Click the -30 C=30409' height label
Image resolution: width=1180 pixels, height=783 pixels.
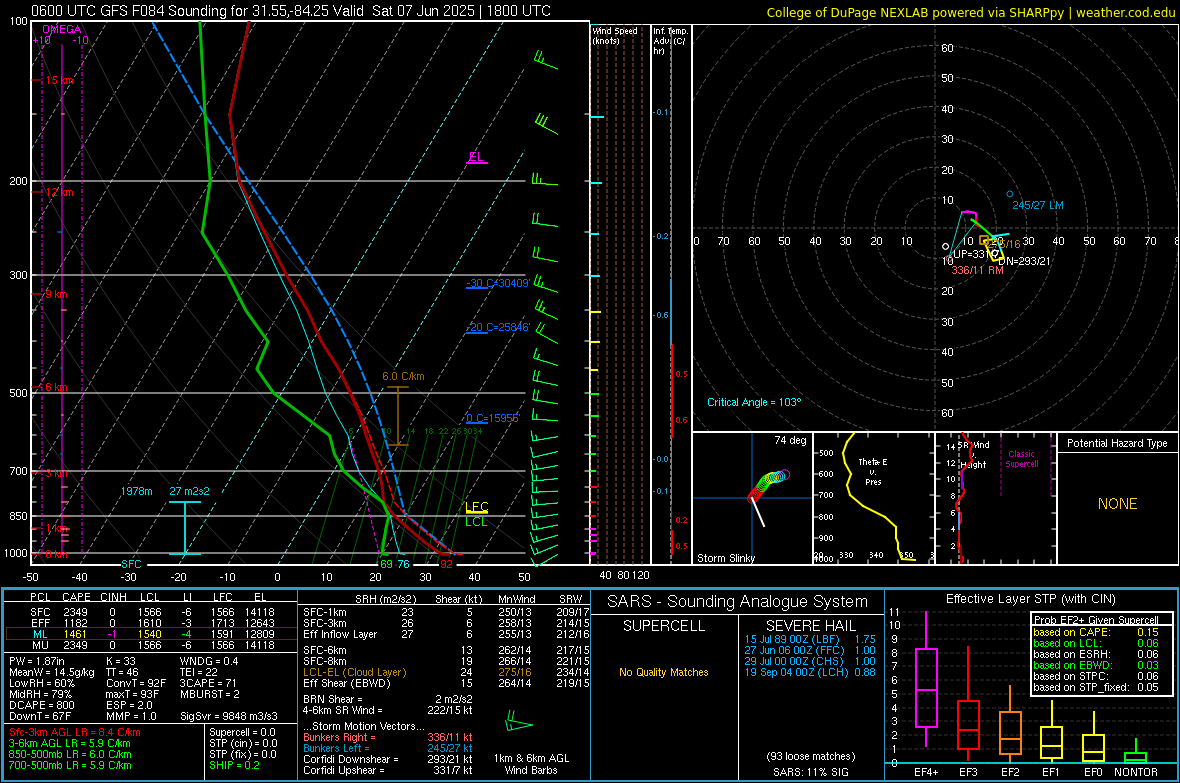[498, 283]
